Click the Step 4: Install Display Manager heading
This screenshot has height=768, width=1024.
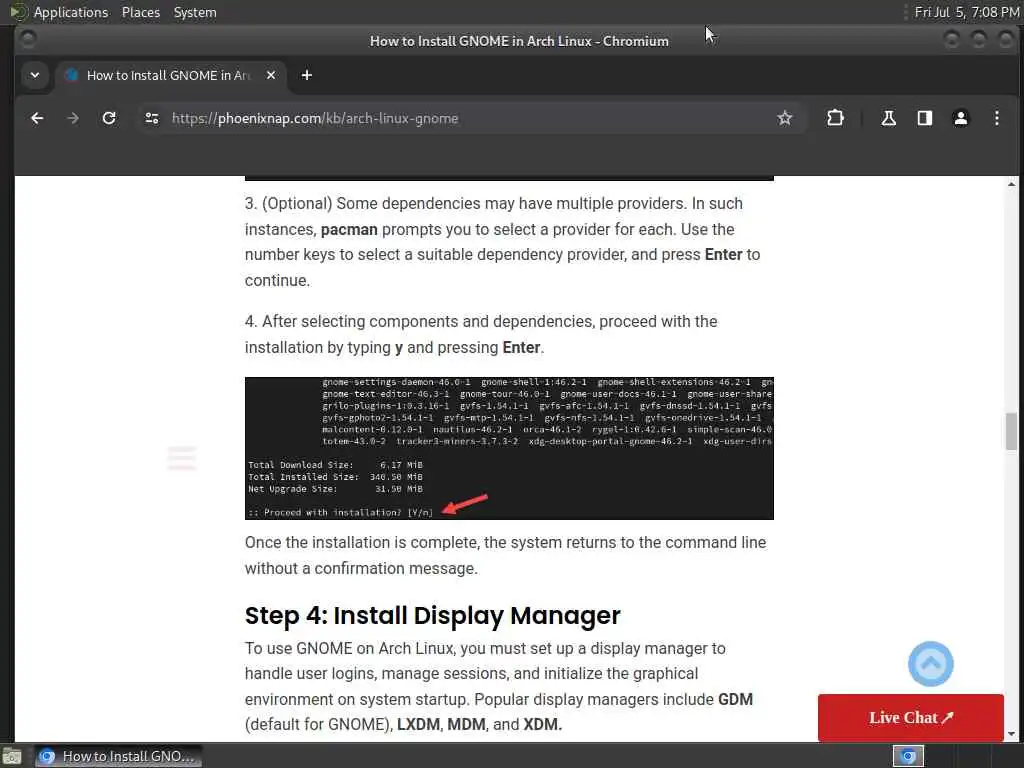click(x=432, y=616)
